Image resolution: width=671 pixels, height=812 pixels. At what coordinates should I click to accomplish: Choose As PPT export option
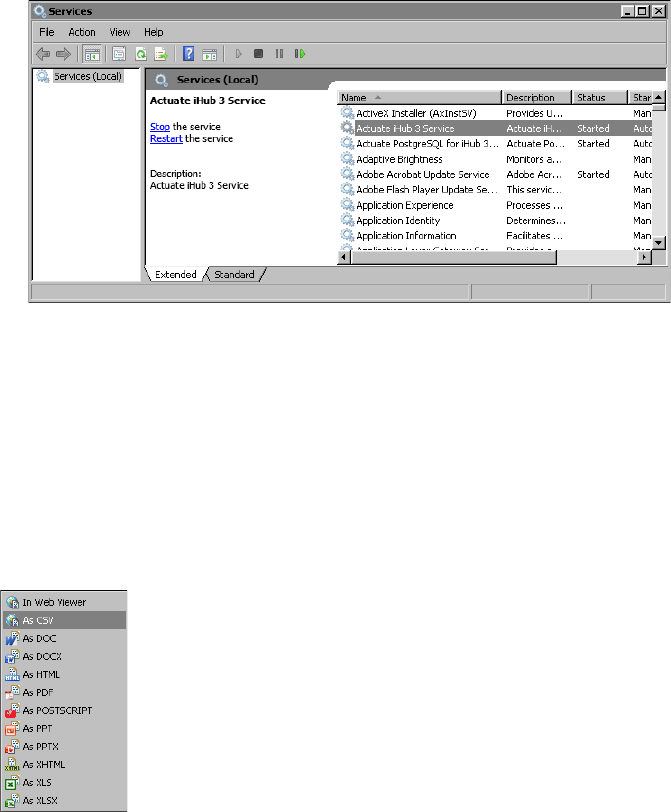click(x=65, y=729)
